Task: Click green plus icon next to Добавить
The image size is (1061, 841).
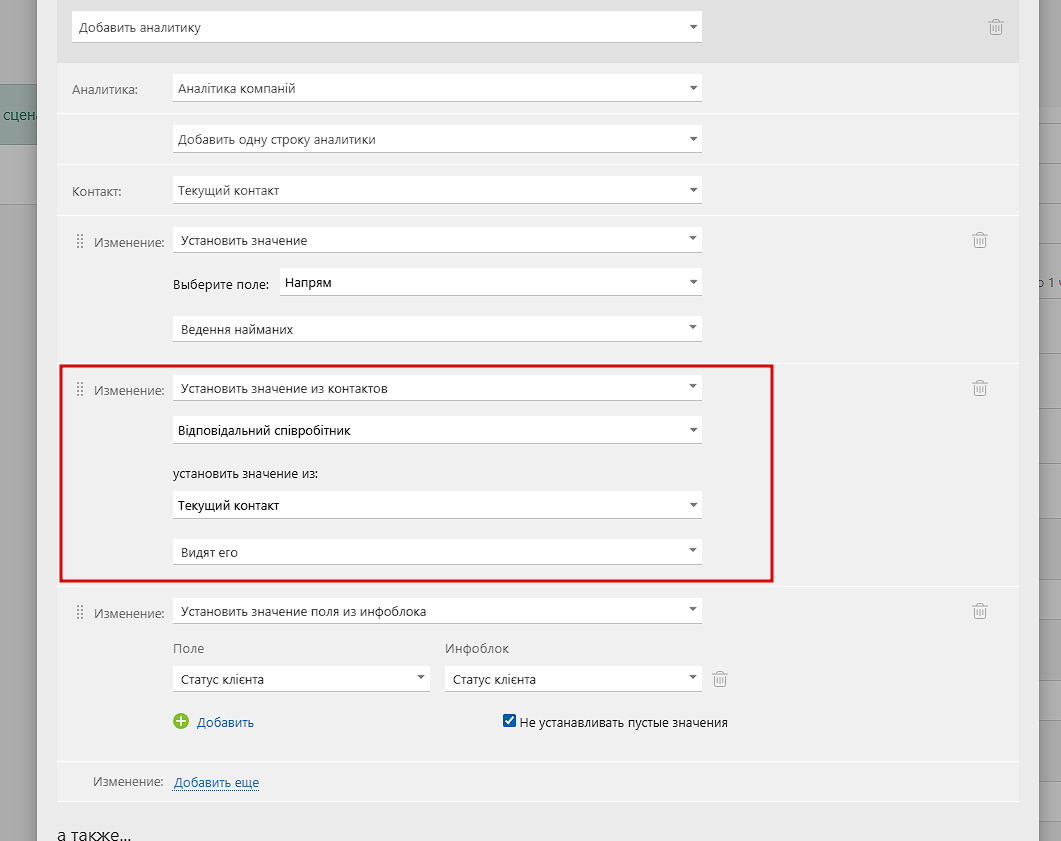Action: click(181, 721)
